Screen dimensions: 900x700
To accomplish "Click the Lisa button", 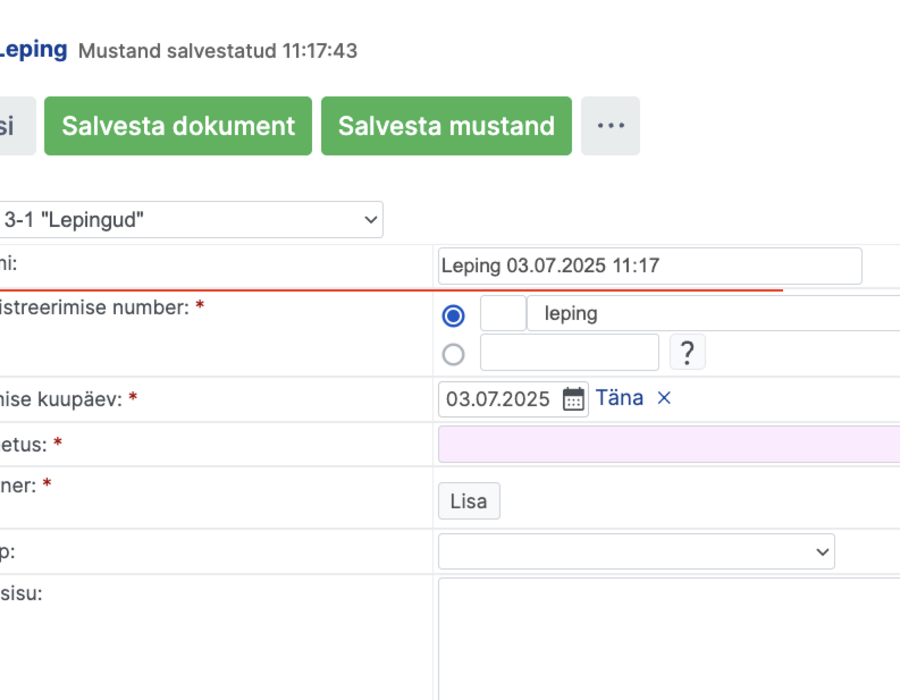I will pos(469,501).
